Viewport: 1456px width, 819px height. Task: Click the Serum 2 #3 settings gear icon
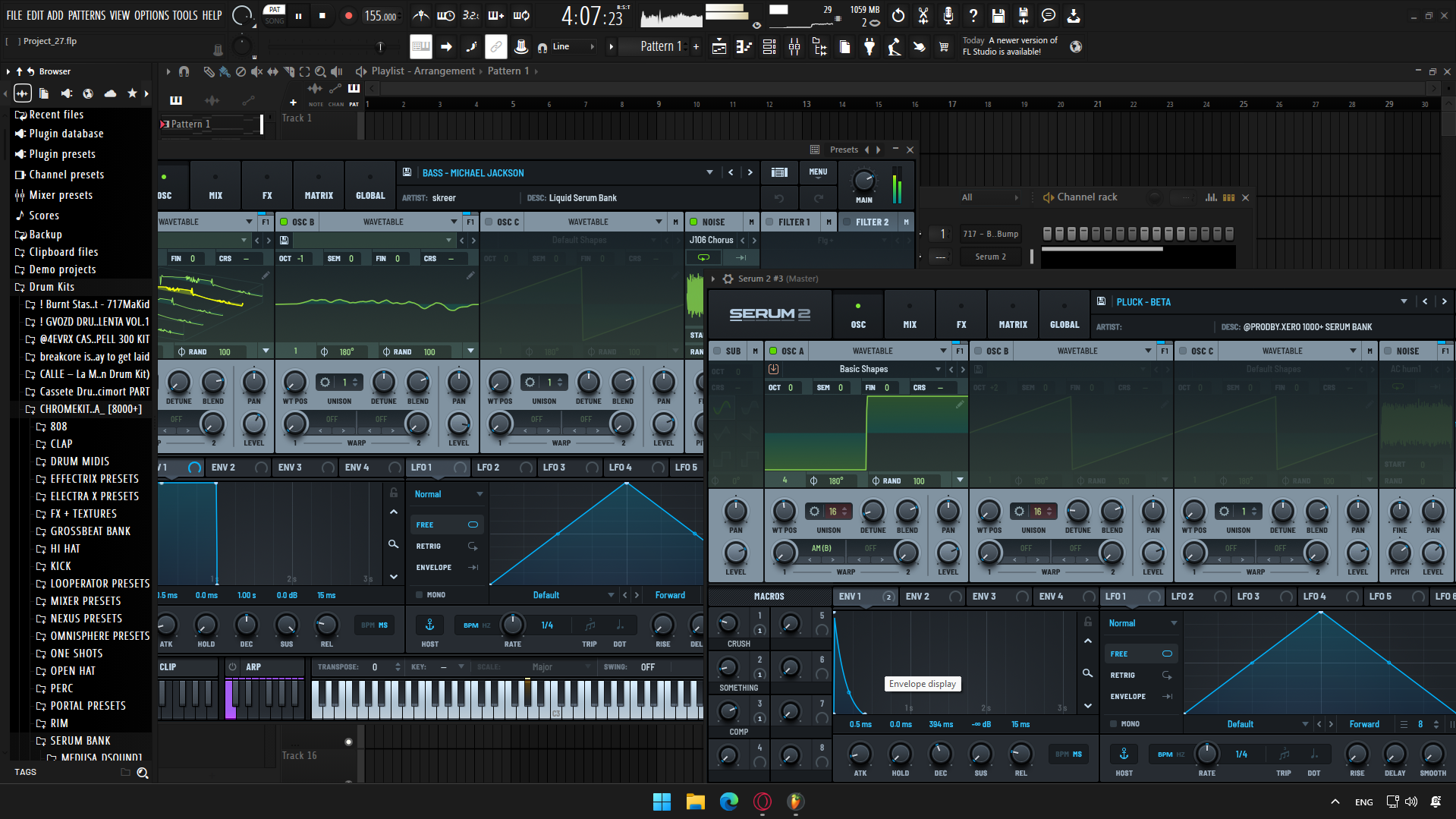point(728,279)
